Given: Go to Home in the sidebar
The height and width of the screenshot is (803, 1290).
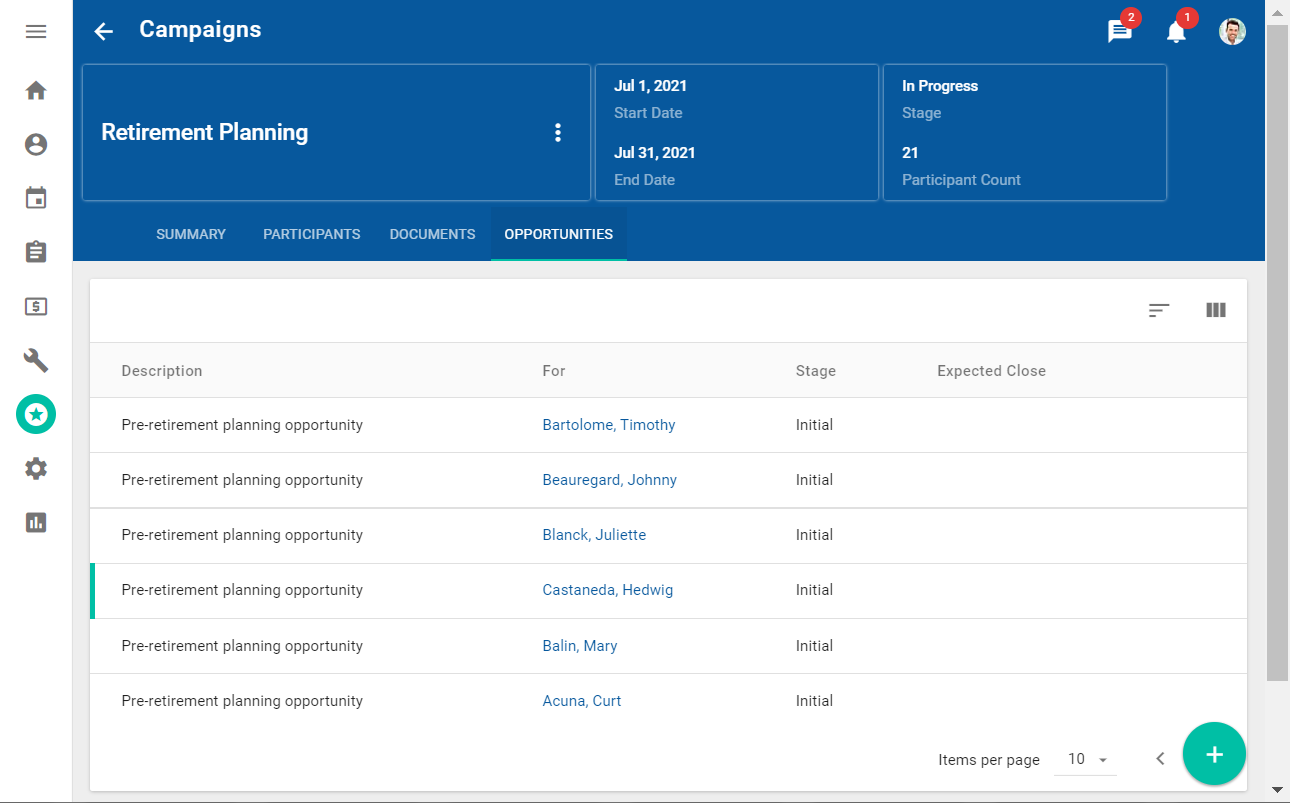Looking at the screenshot, I should [36, 91].
